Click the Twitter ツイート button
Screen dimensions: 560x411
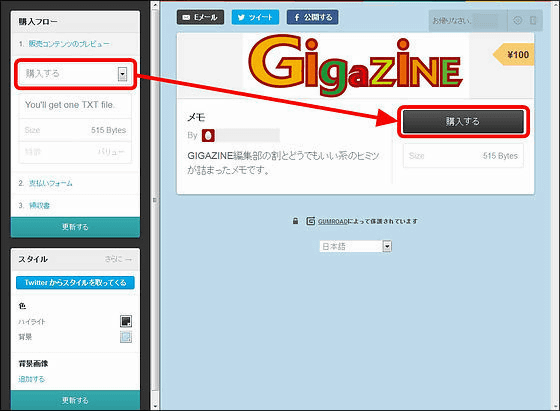[x=255, y=17]
